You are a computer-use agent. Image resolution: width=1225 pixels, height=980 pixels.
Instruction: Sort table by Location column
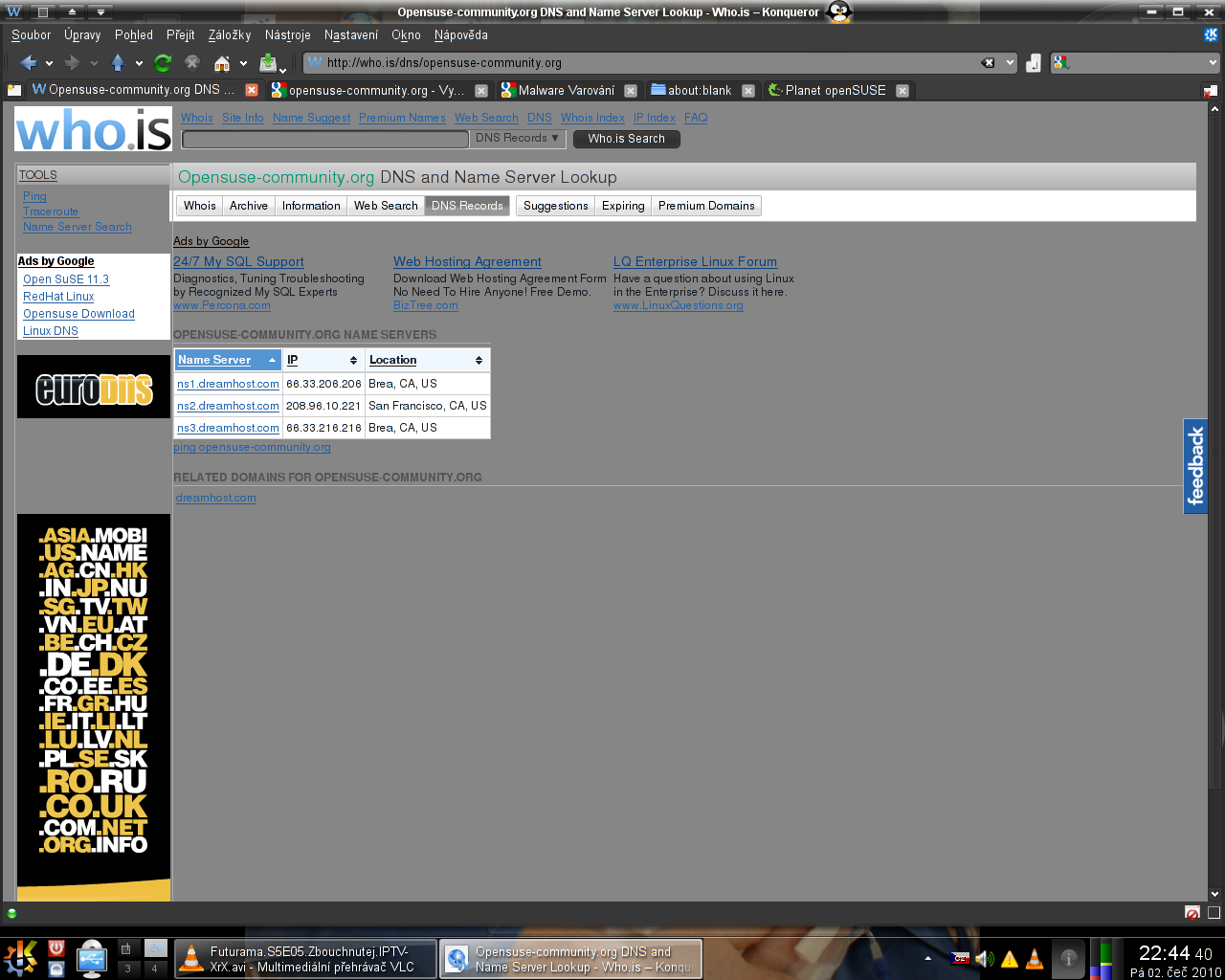[x=427, y=360]
